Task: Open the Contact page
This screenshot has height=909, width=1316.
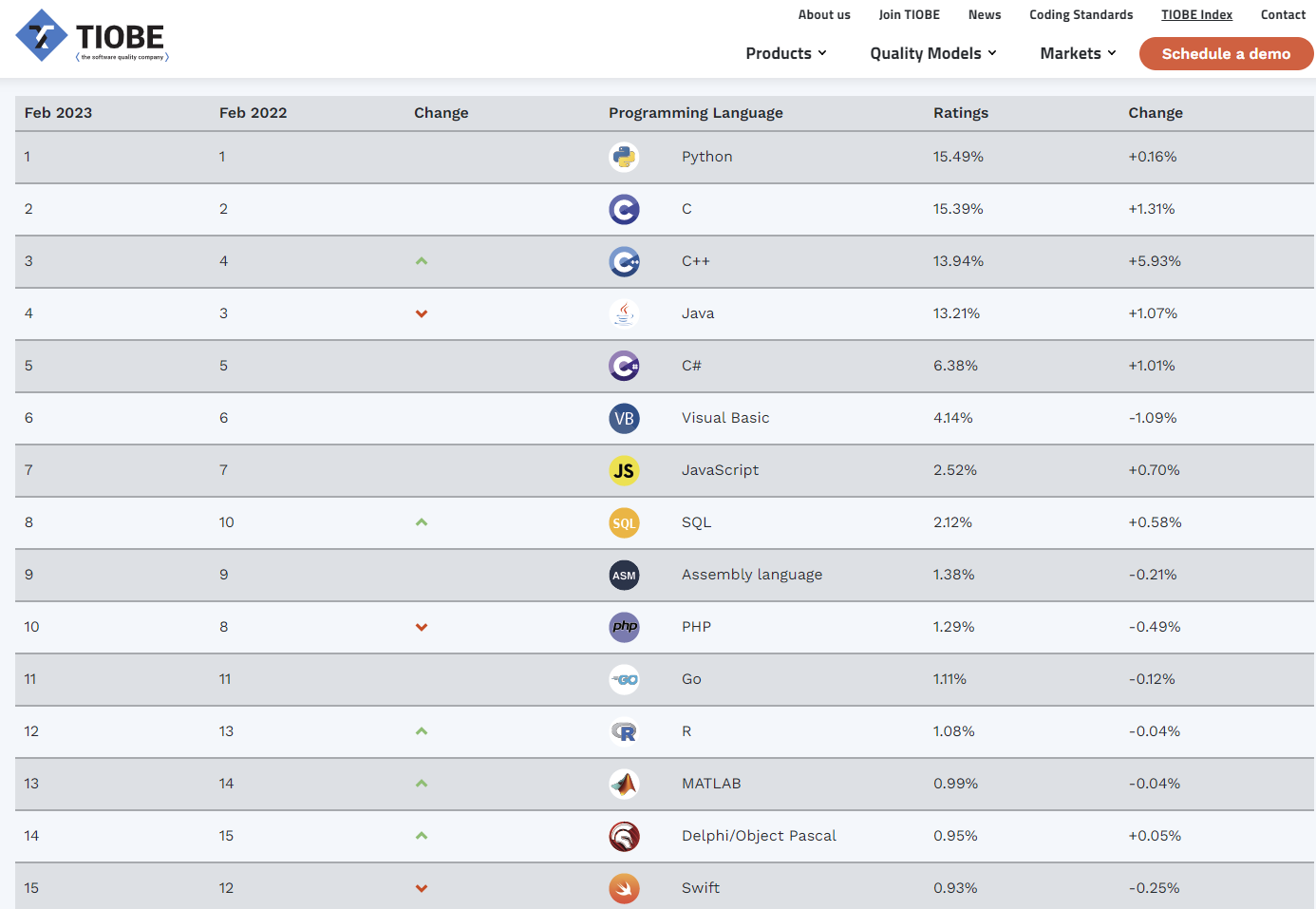Action: coord(1283,14)
